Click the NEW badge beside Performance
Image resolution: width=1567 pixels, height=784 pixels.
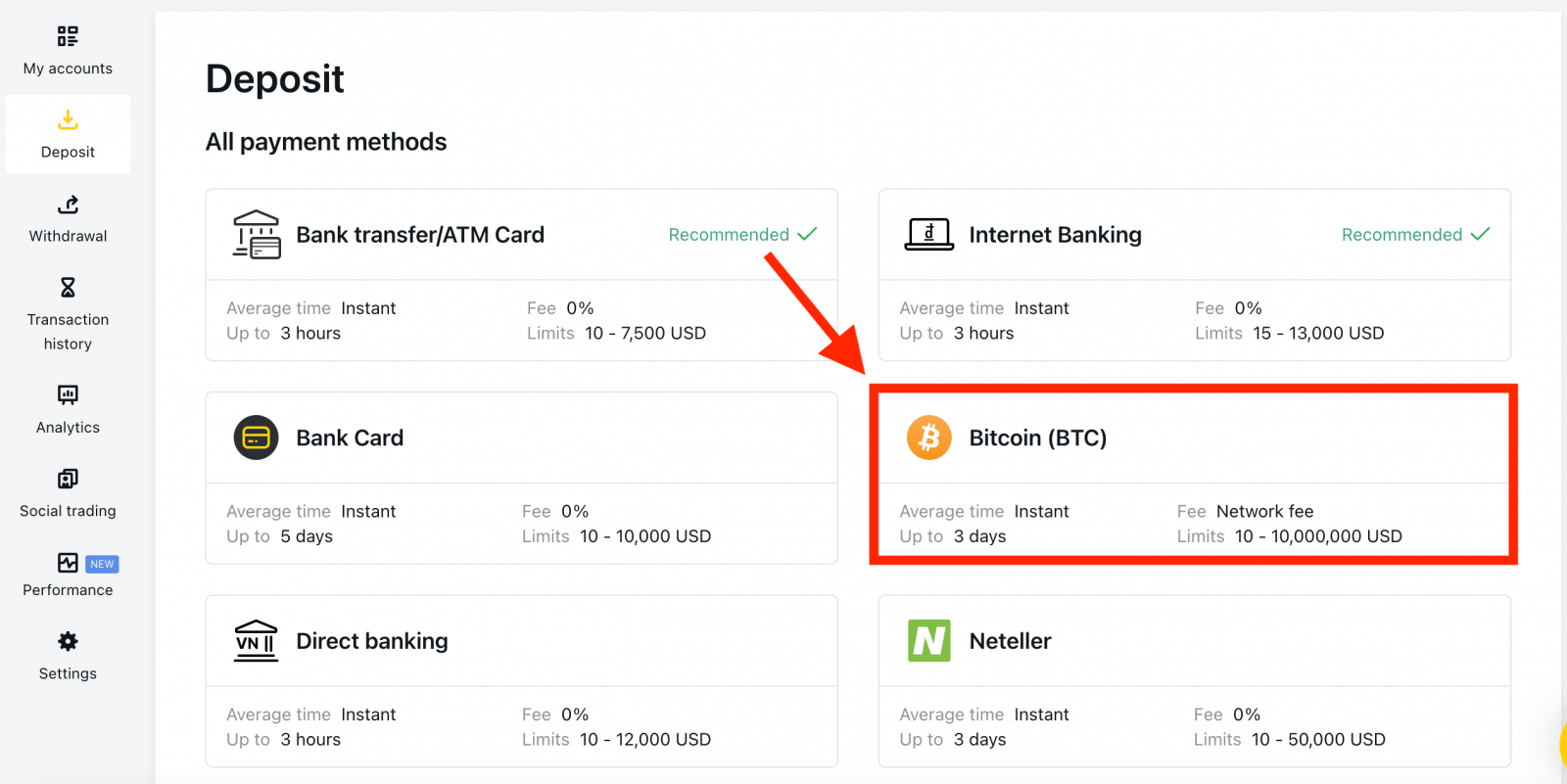pos(102,564)
